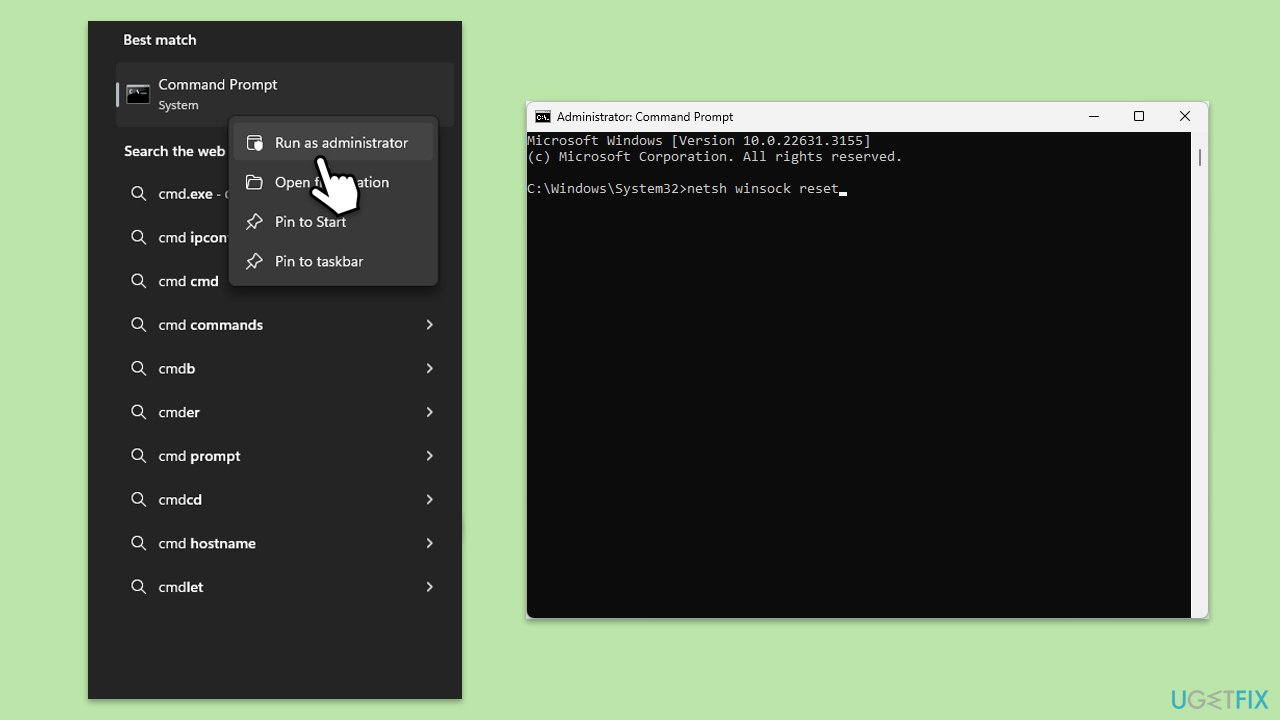1280x720 pixels.
Task: Click the search icon beside cmd.exe
Action: point(139,194)
